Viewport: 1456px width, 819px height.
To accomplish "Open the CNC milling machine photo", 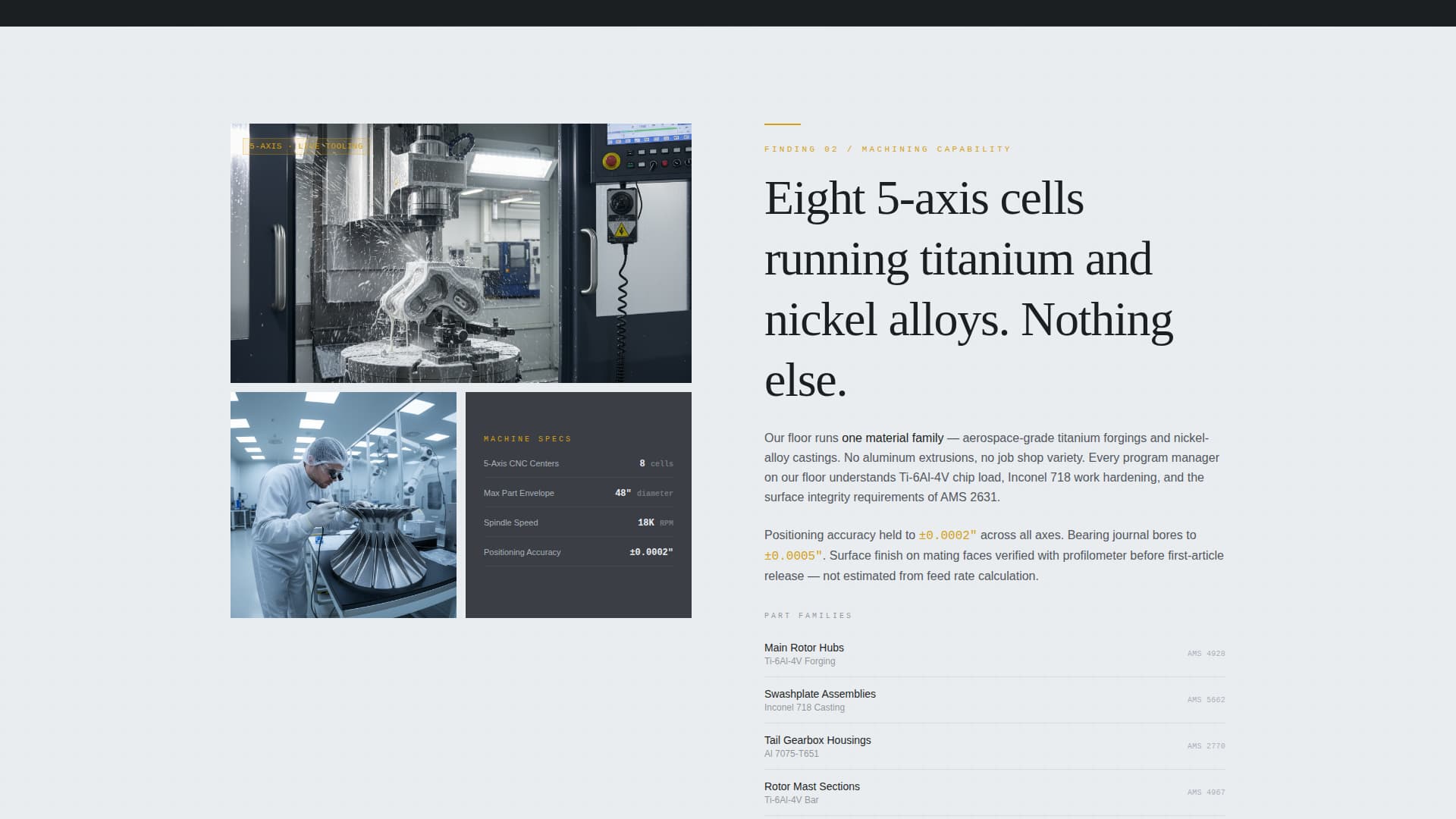I will tap(460, 253).
